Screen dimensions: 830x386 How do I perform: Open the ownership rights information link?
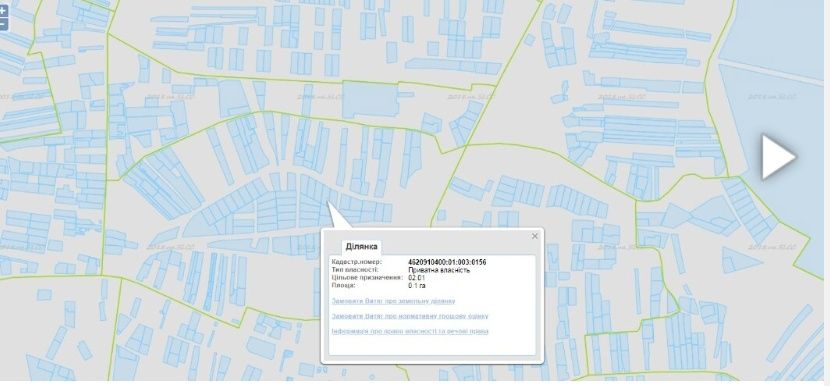tap(410, 331)
